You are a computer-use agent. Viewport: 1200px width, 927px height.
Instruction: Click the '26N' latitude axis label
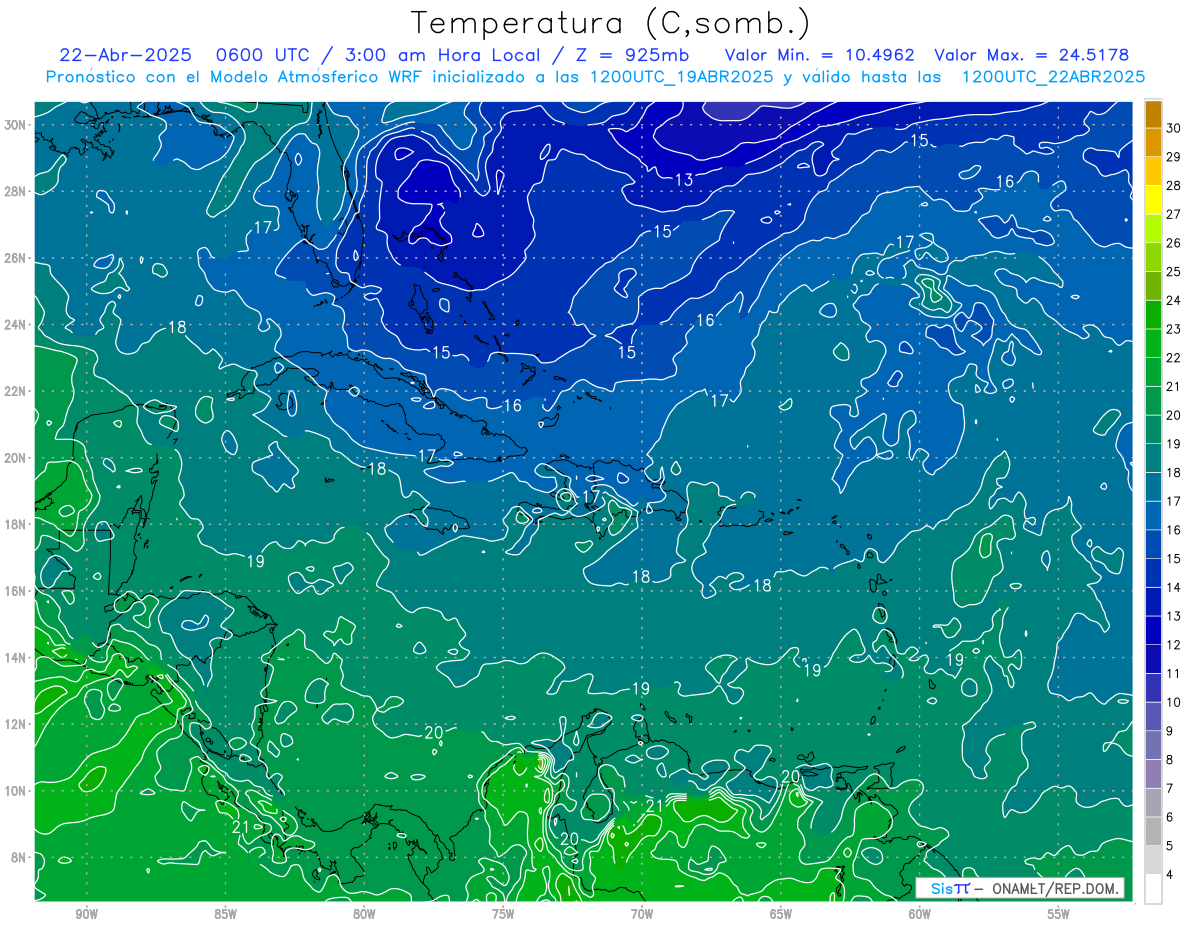17,258
